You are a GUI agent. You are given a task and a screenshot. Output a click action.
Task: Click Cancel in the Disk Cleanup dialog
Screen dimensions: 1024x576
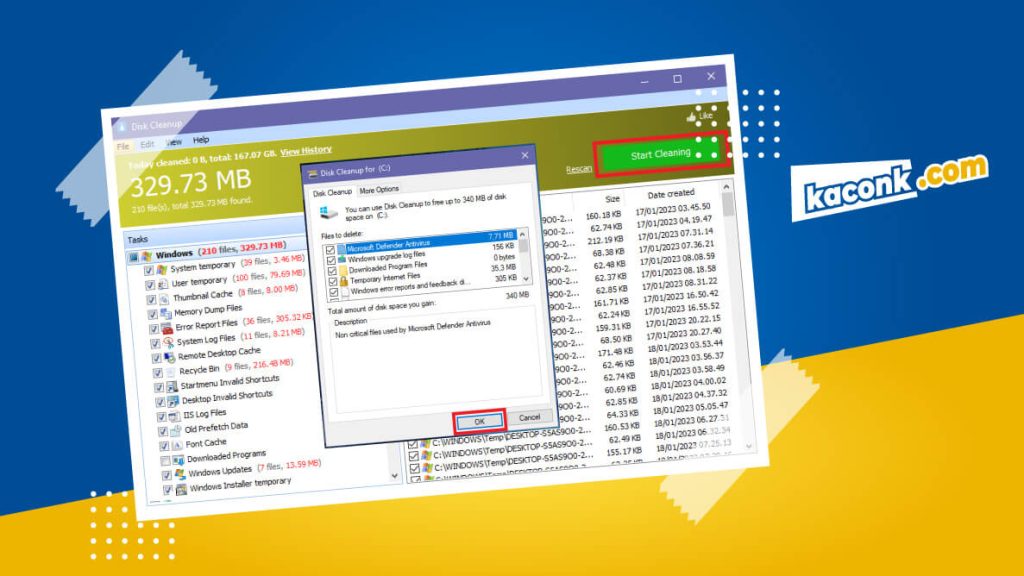[x=529, y=417]
